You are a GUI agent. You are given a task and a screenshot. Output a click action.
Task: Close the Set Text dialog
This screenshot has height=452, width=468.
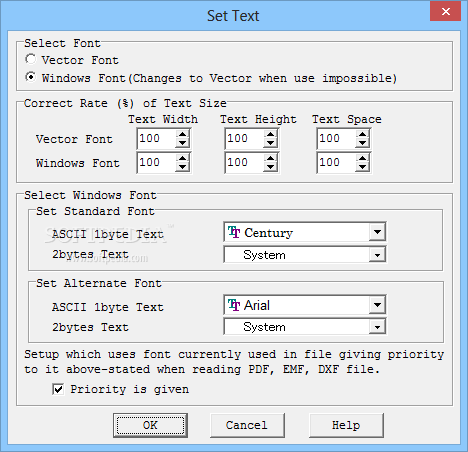point(445,12)
